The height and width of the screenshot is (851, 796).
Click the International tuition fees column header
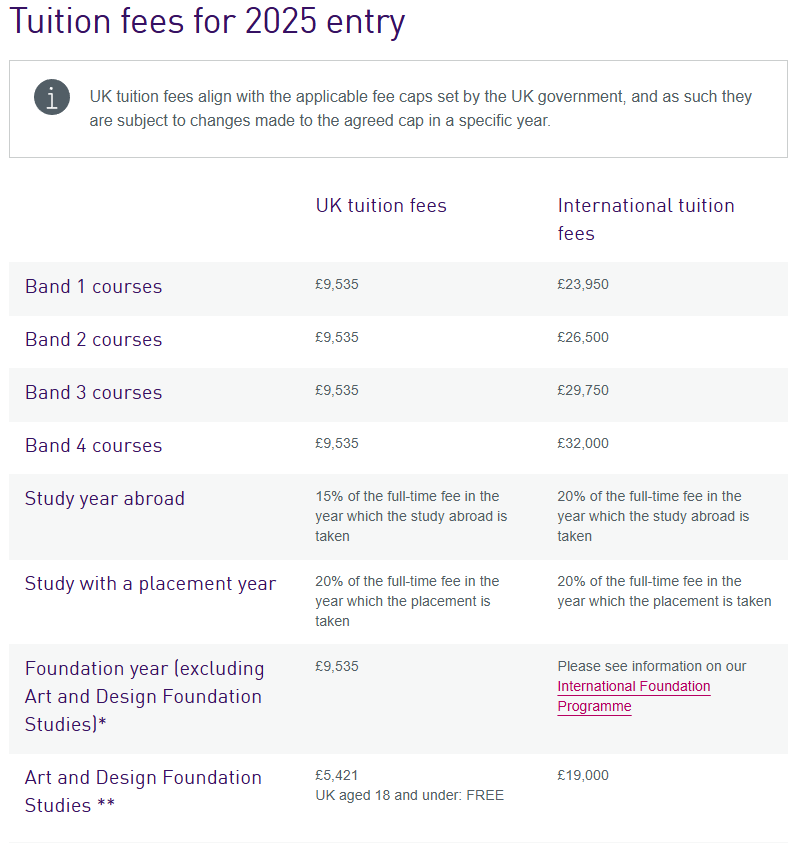(x=645, y=219)
